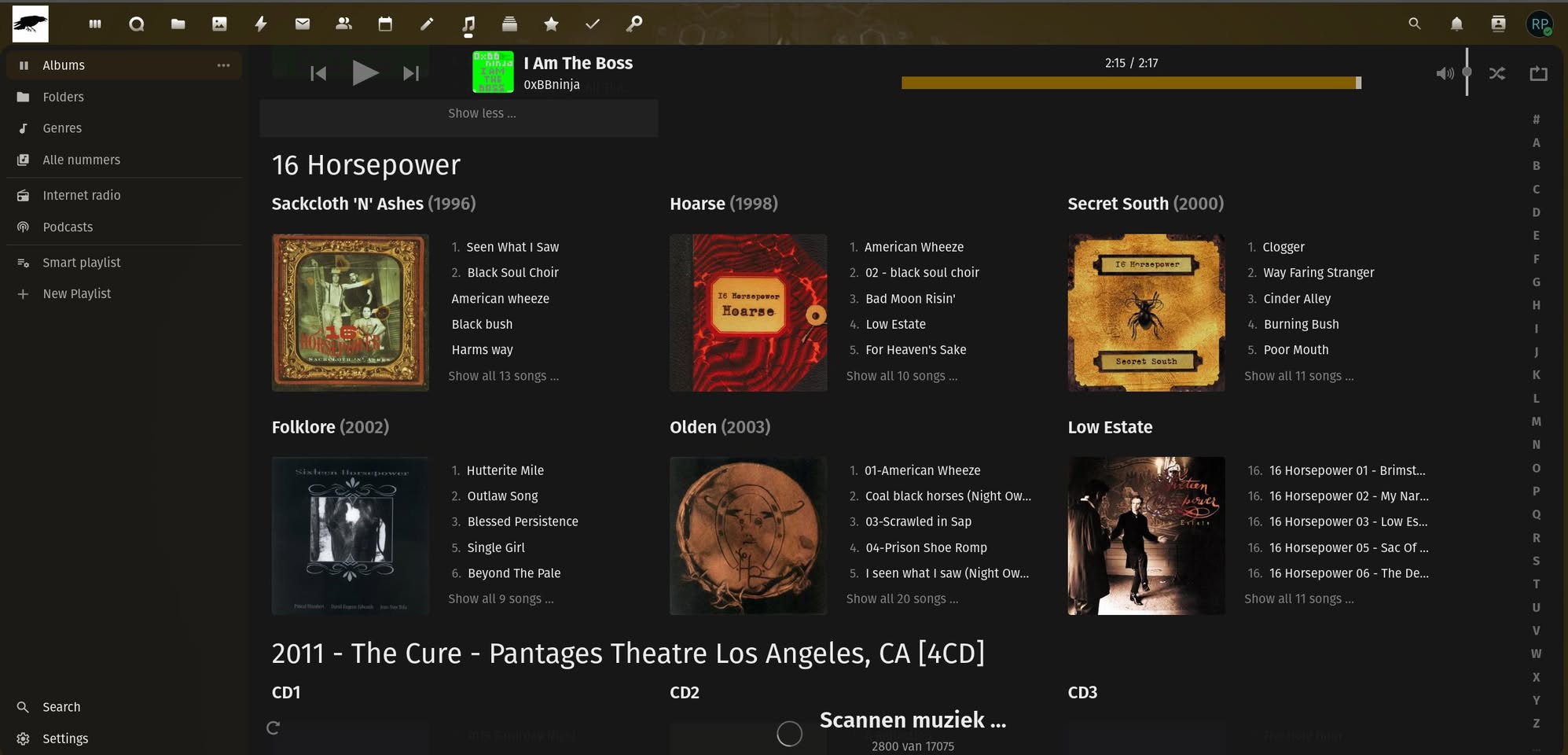The height and width of the screenshot is (755, 1568).
Task: Expand all 11 songs of Secret South
Action: 1299,376
